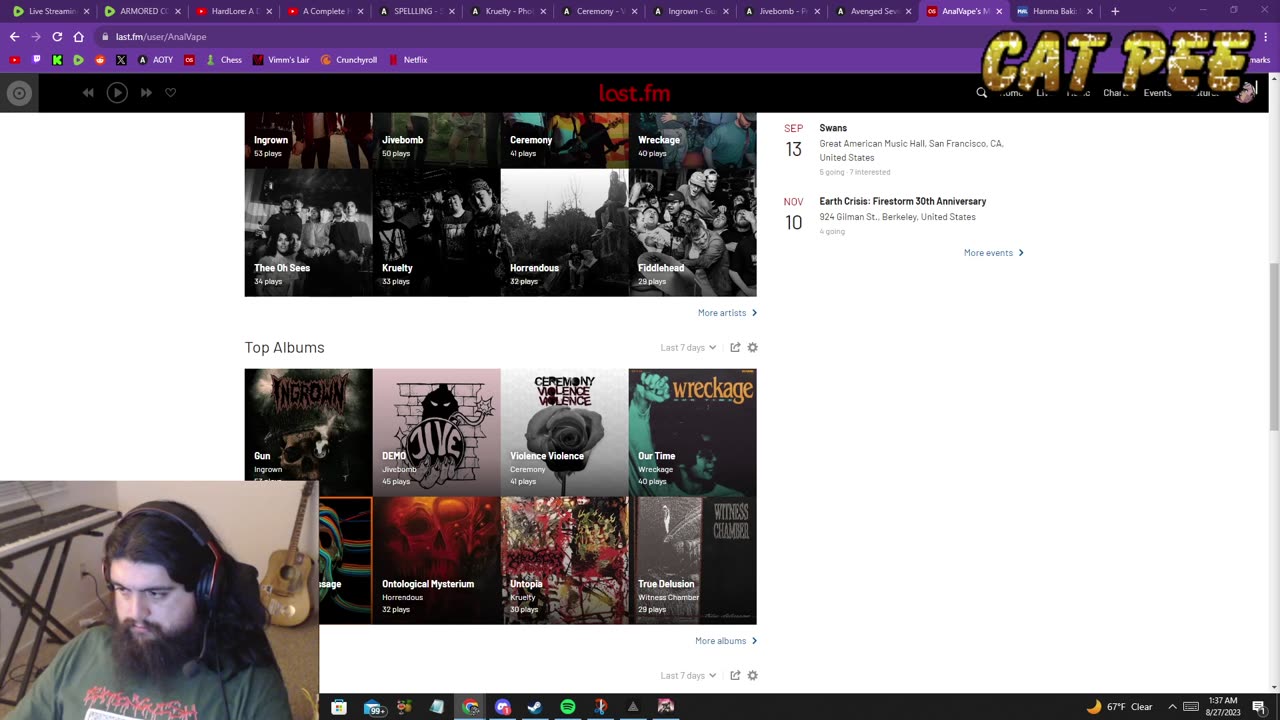The width and height of the screenshot is (1280, 720).
Task: Switch to 'Hanma Baki' browser tab
Action: [x=1053, y=11]
